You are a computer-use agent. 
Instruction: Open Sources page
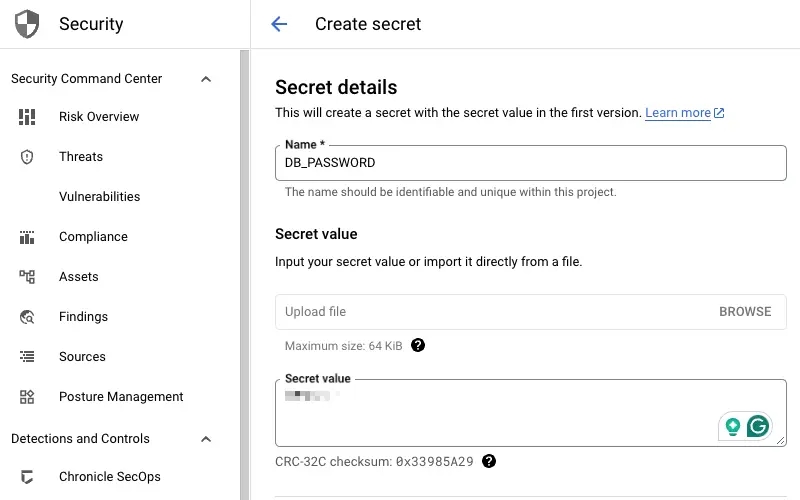tap(82, 357)
